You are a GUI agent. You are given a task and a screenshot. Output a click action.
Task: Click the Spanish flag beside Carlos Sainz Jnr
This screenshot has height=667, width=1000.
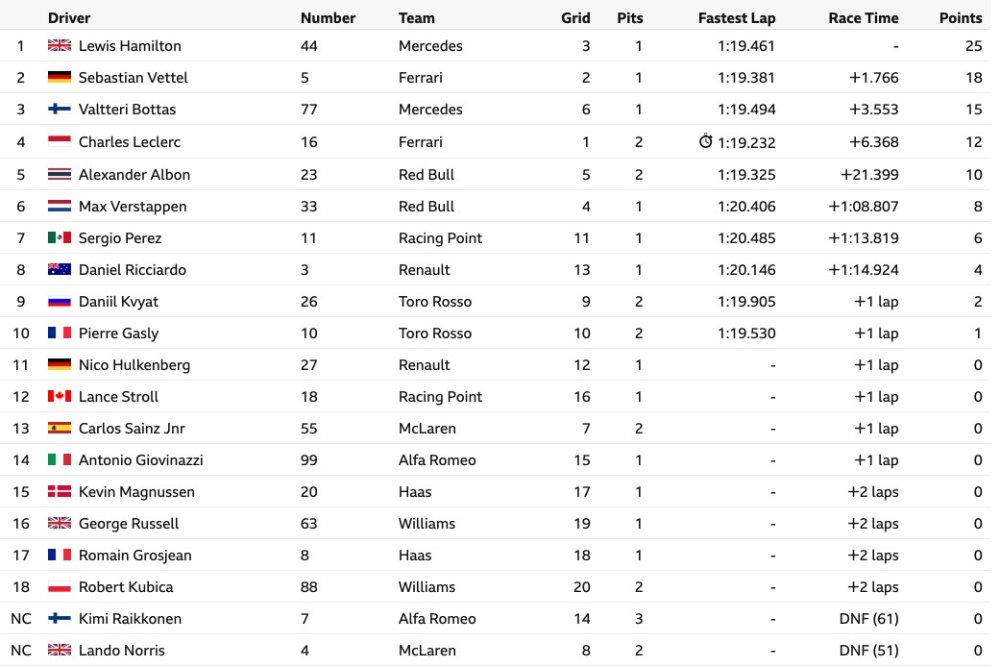(59, 429)
